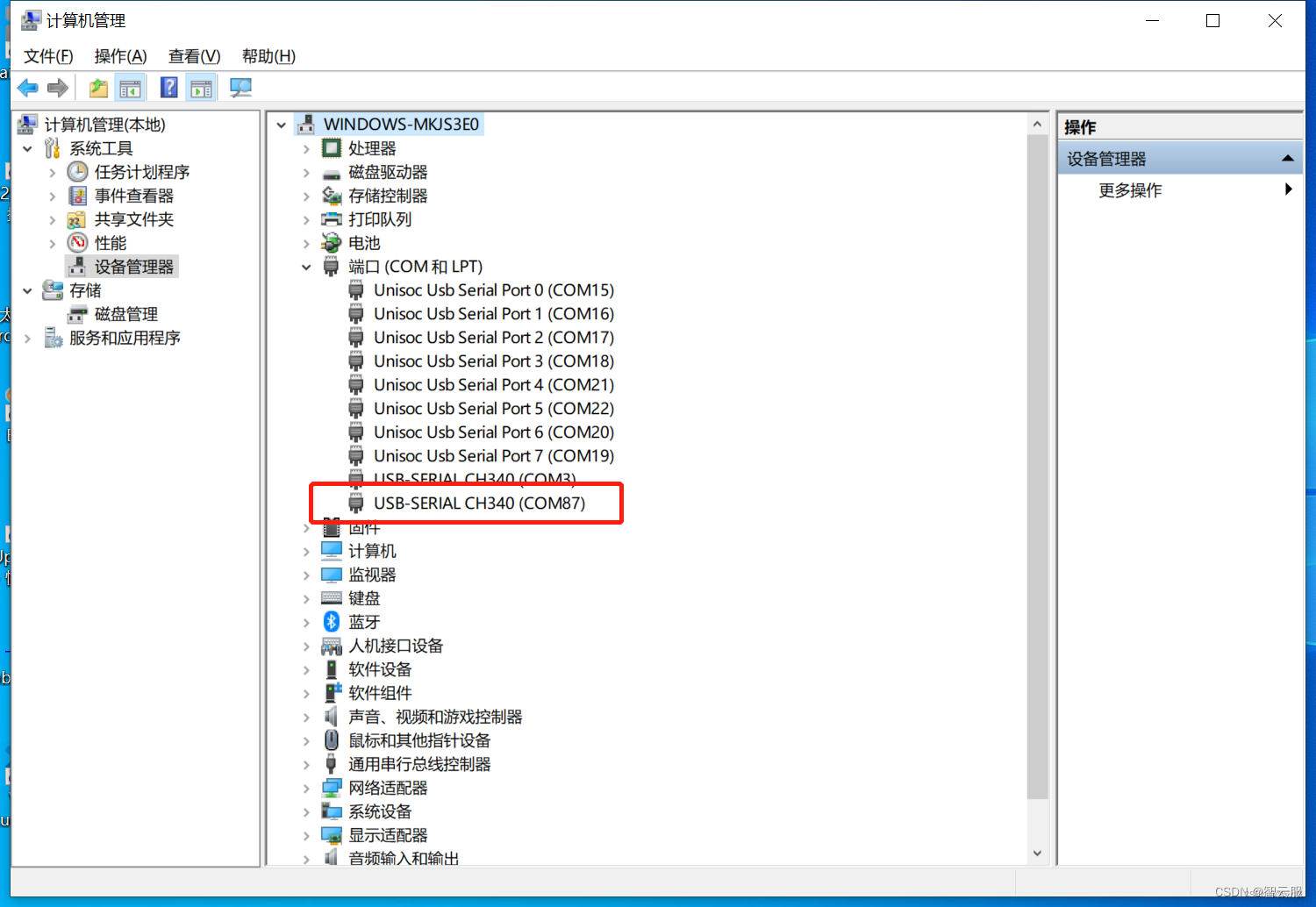This screenshot has width=1316, height=907.
Task: Click the 人机接口设备 icon
Action: point(332,646)
